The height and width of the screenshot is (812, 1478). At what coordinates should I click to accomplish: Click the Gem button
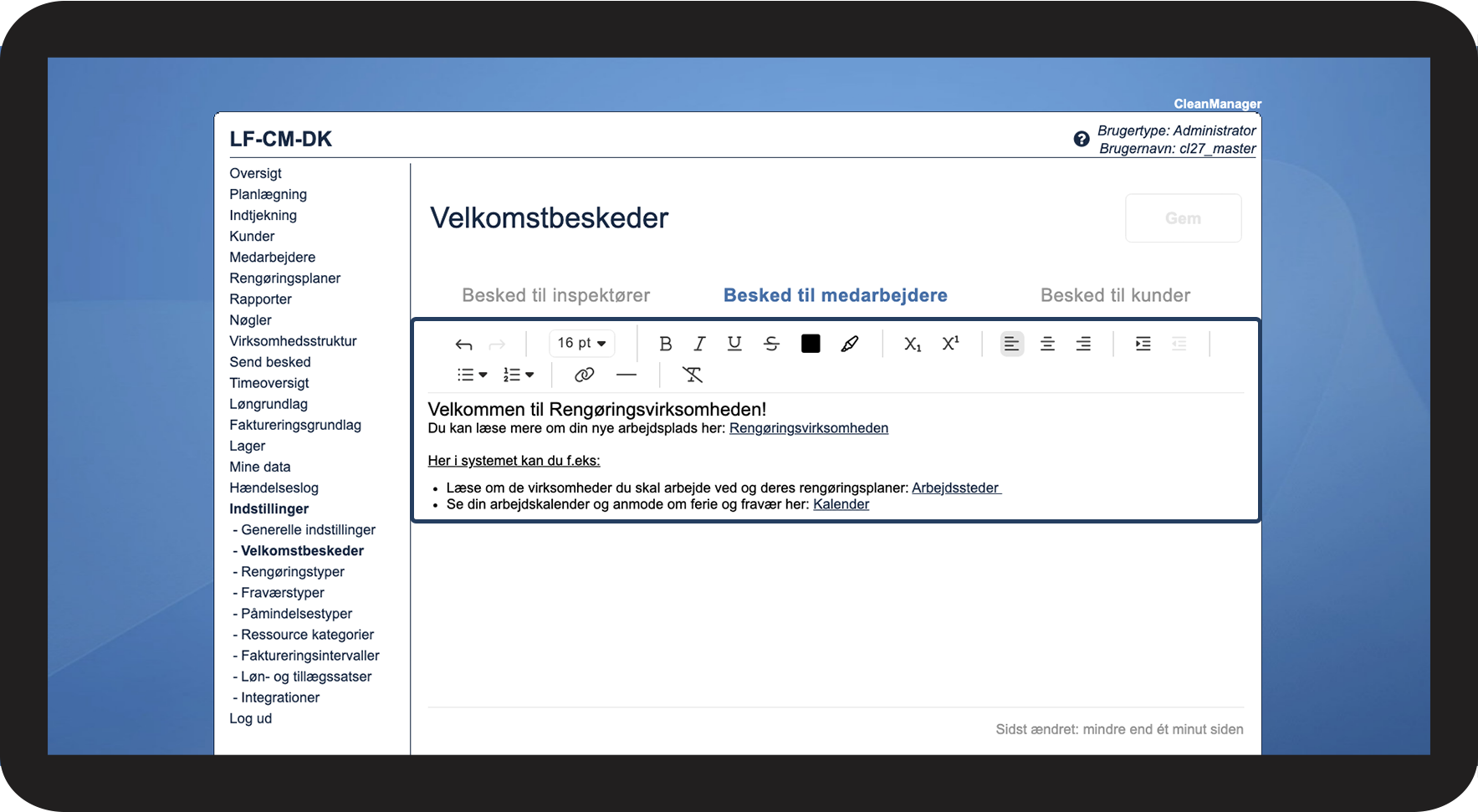pyautogui.click(x=1183, y=217)
